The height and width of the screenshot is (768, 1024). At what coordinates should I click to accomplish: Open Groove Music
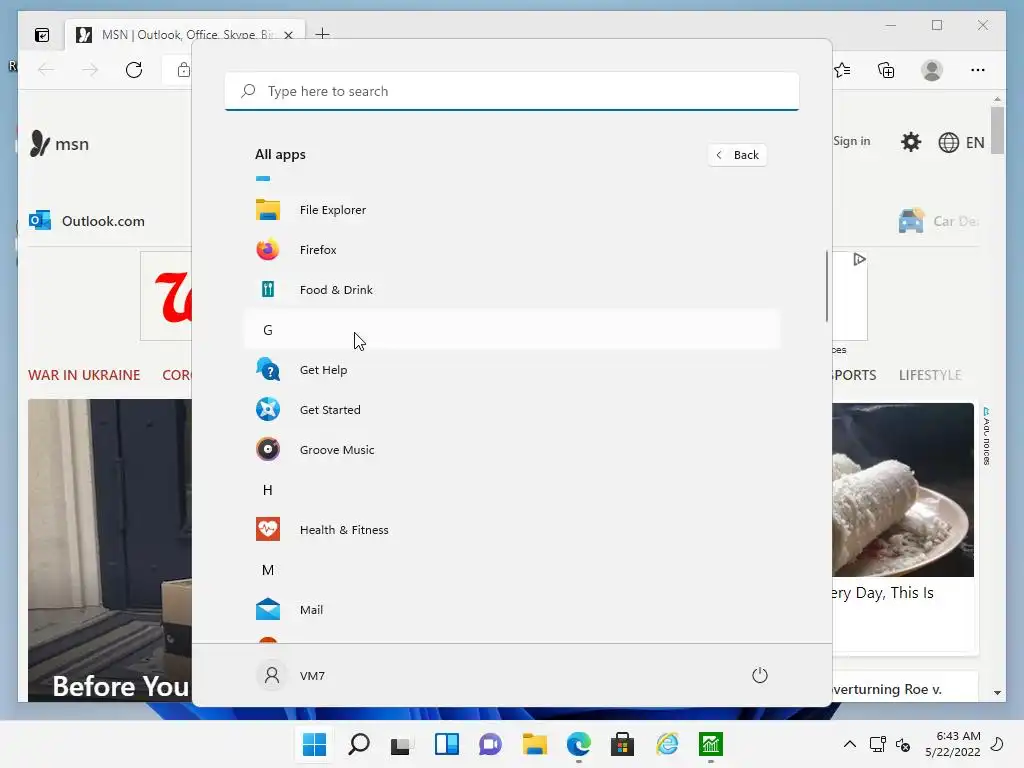tap(512, 449)
